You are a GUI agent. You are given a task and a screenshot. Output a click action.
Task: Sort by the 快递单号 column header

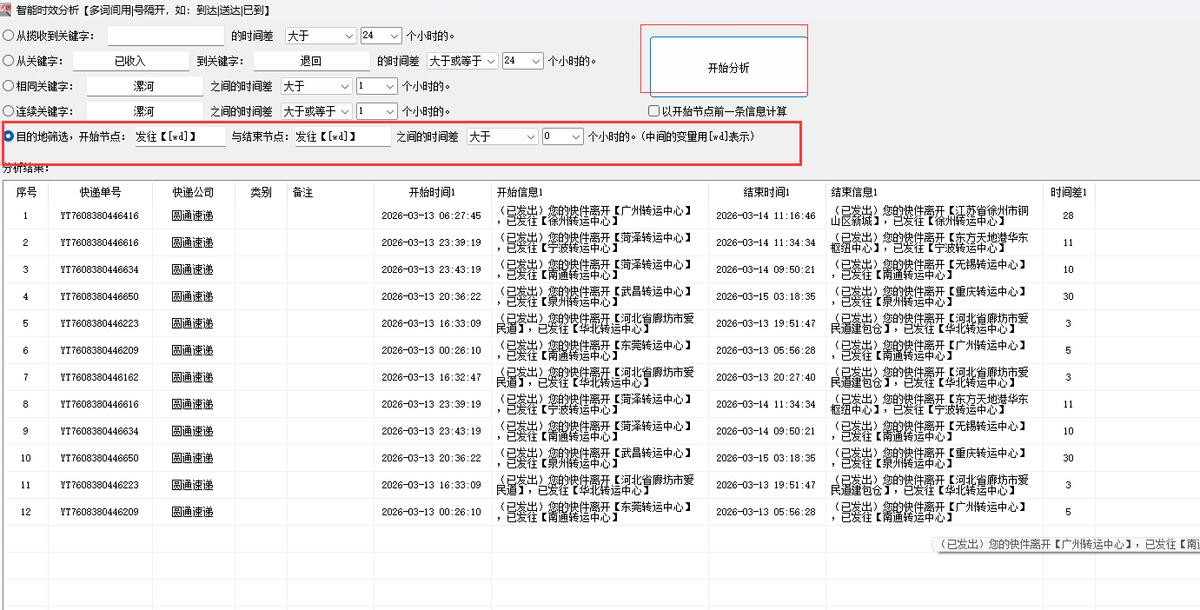(100, 192)
